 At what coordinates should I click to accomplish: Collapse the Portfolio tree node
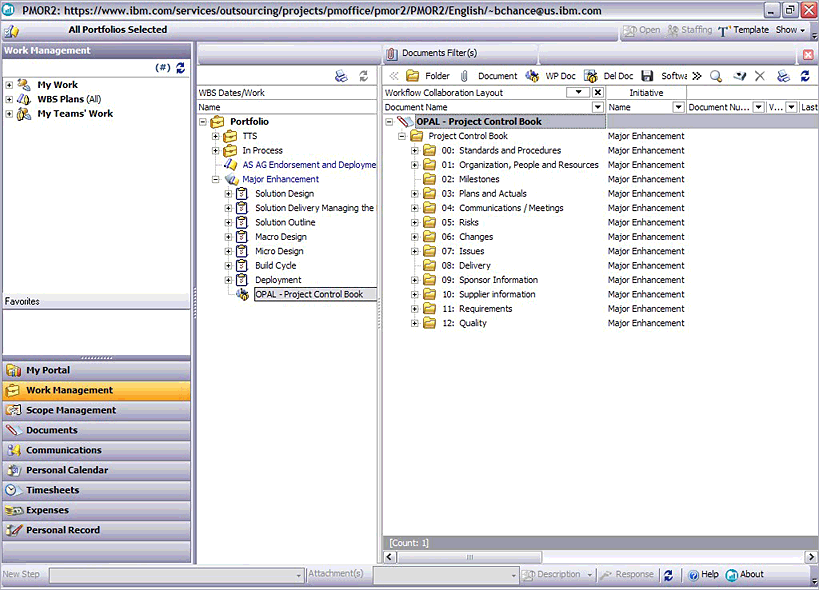coord(203,122)
